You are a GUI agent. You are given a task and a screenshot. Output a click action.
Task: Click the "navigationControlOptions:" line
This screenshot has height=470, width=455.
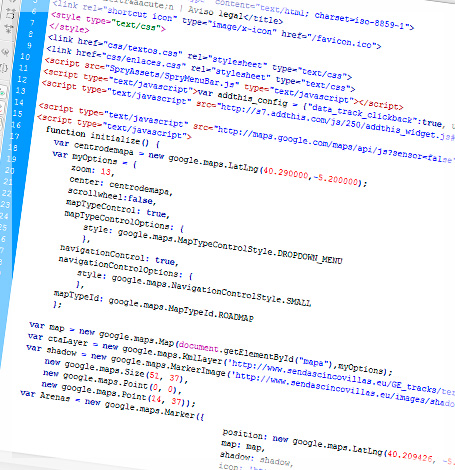click(120, 267)
